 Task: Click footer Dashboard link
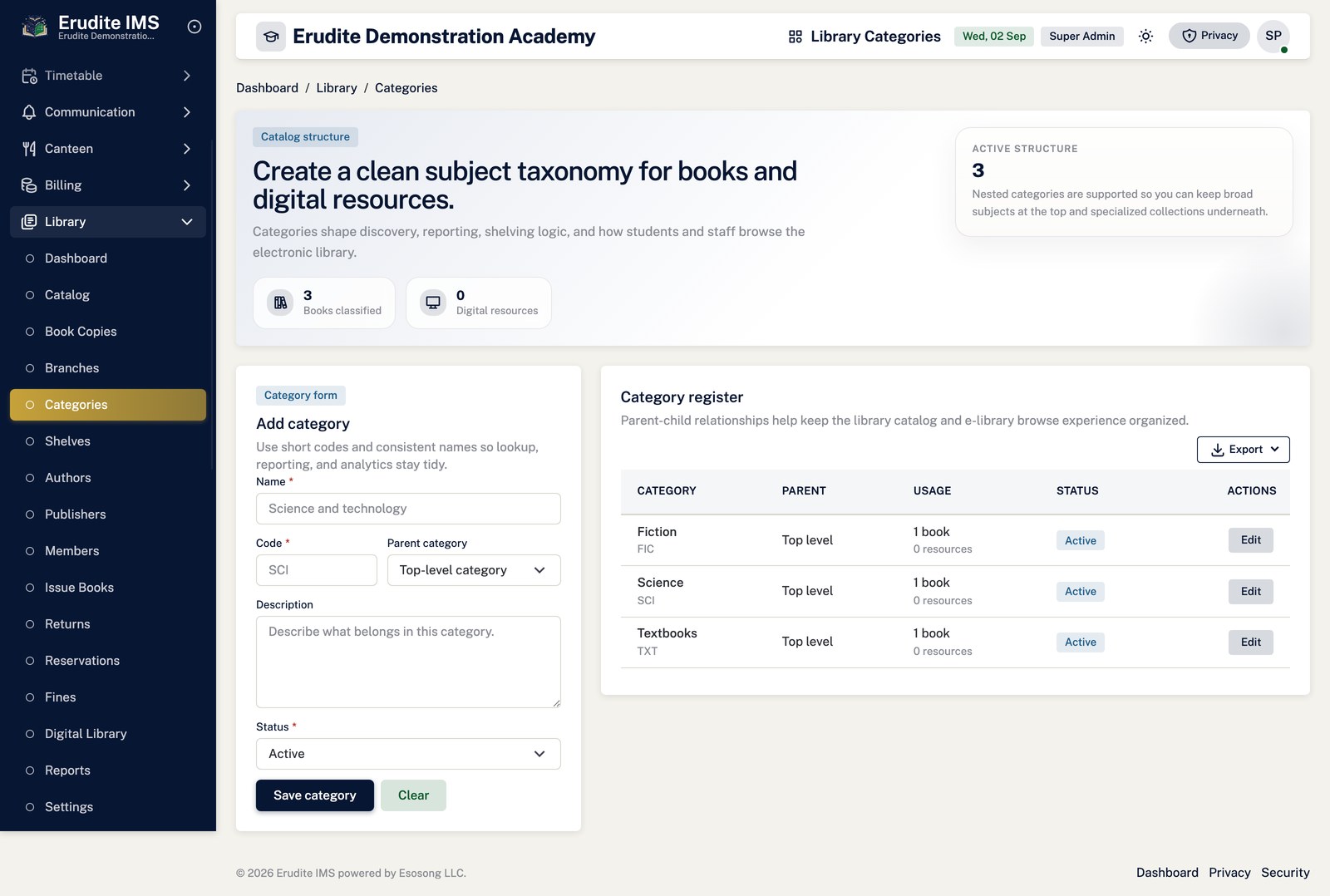(x=1167, y=873)
